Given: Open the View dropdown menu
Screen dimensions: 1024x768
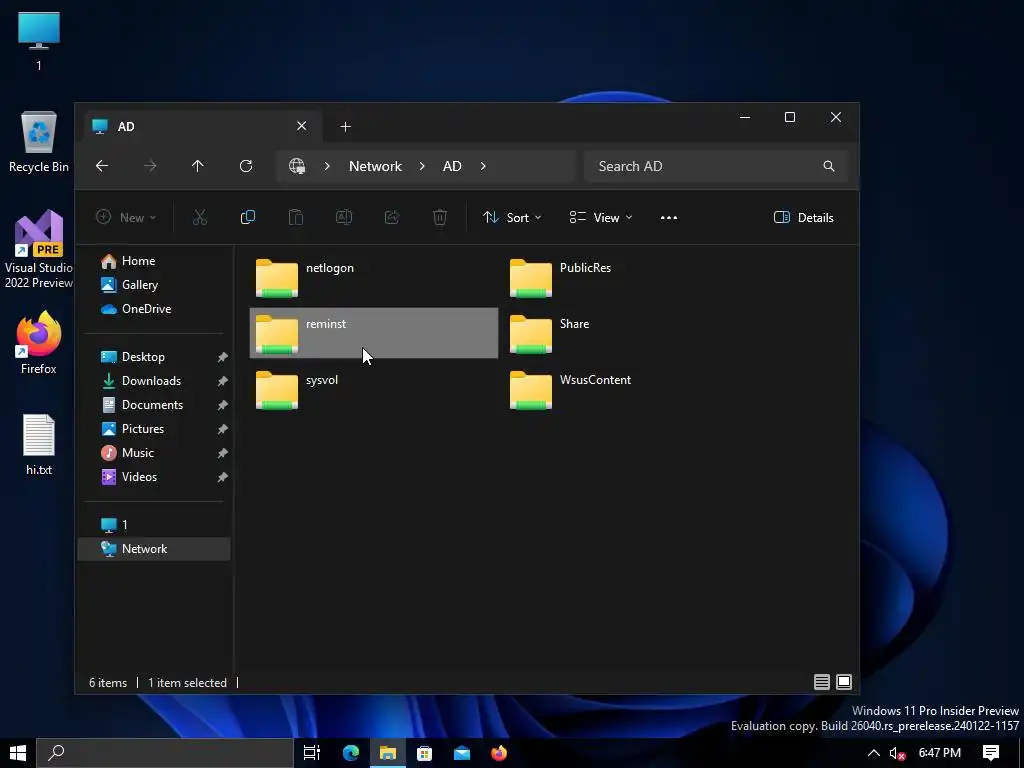Looking at the screenshot, I should click(601, 217).
